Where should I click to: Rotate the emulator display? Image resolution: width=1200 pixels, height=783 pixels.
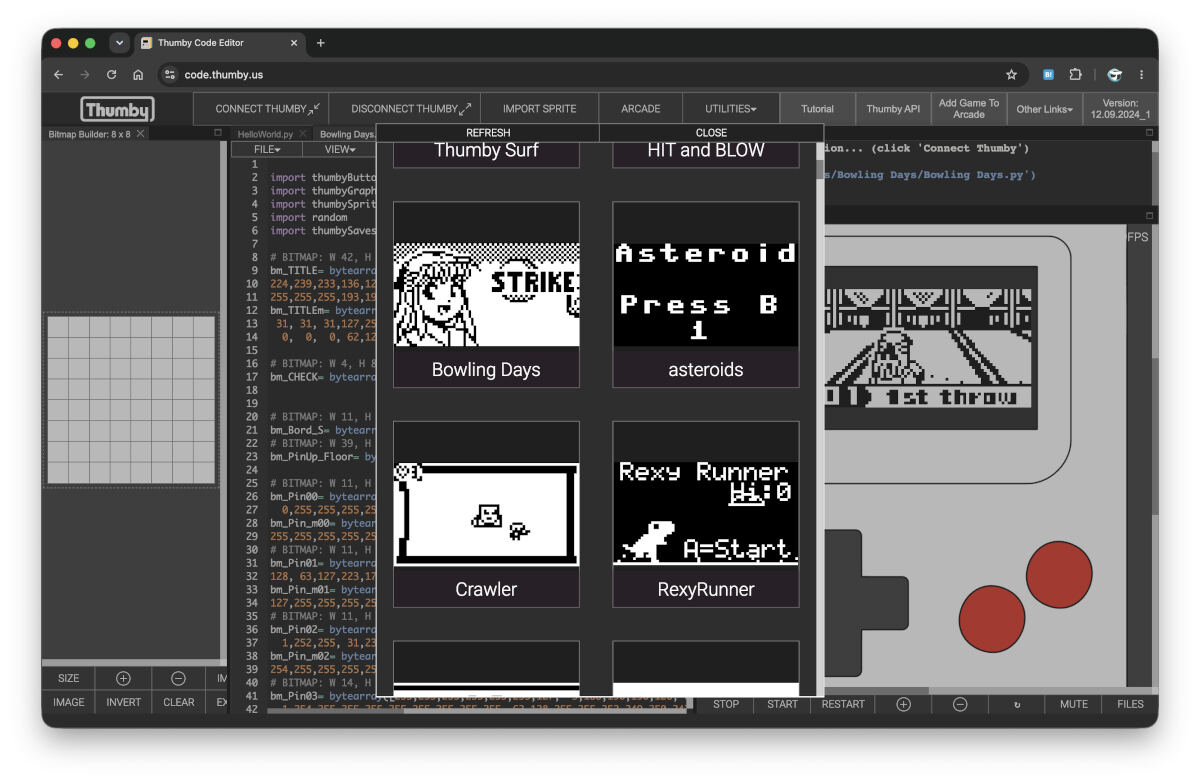click(1017, 704)
